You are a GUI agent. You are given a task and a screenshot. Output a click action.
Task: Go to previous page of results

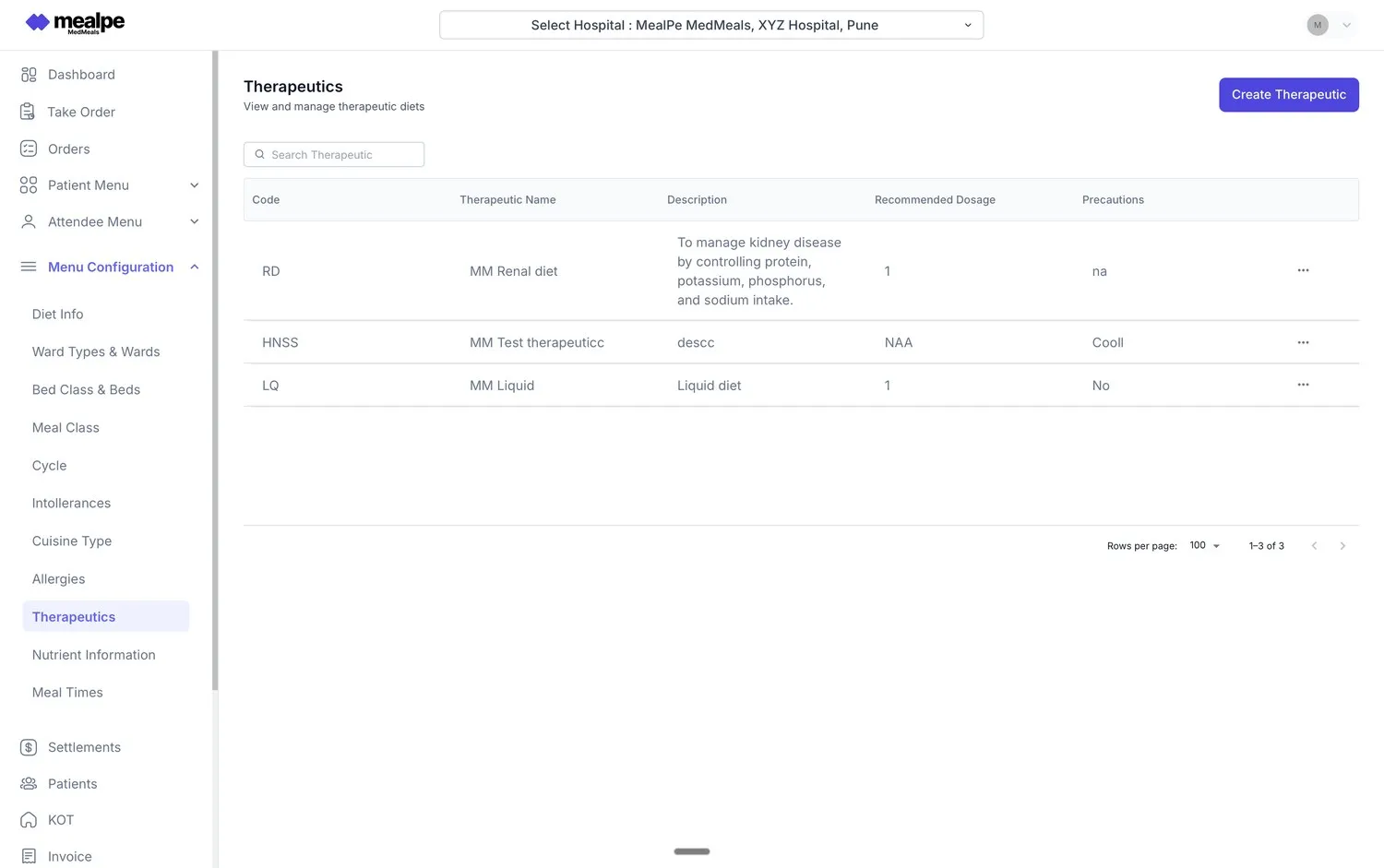(x=1314, y=546)
